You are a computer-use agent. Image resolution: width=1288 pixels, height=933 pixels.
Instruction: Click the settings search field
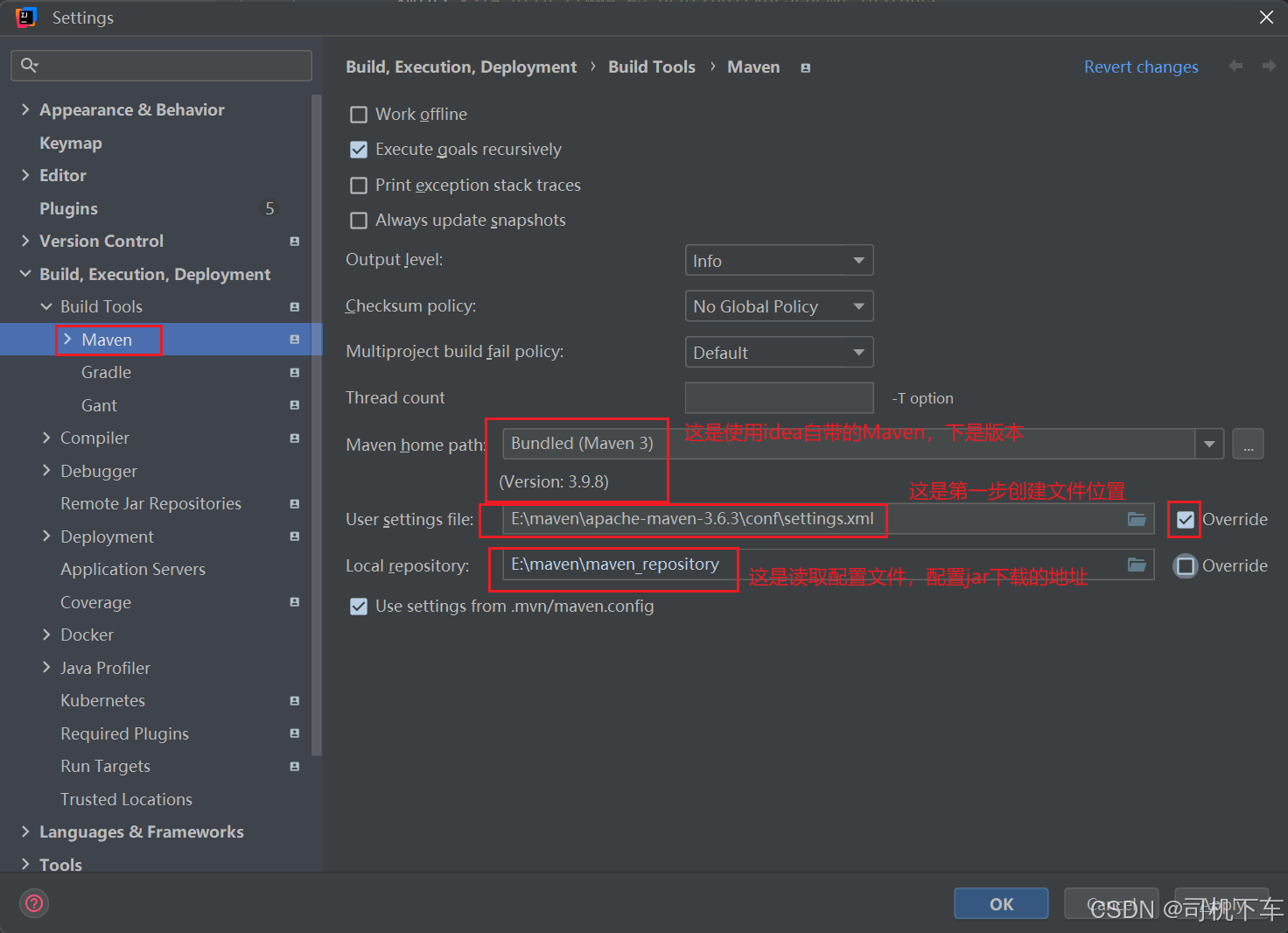pyautogui.click(x=161, y=66)
